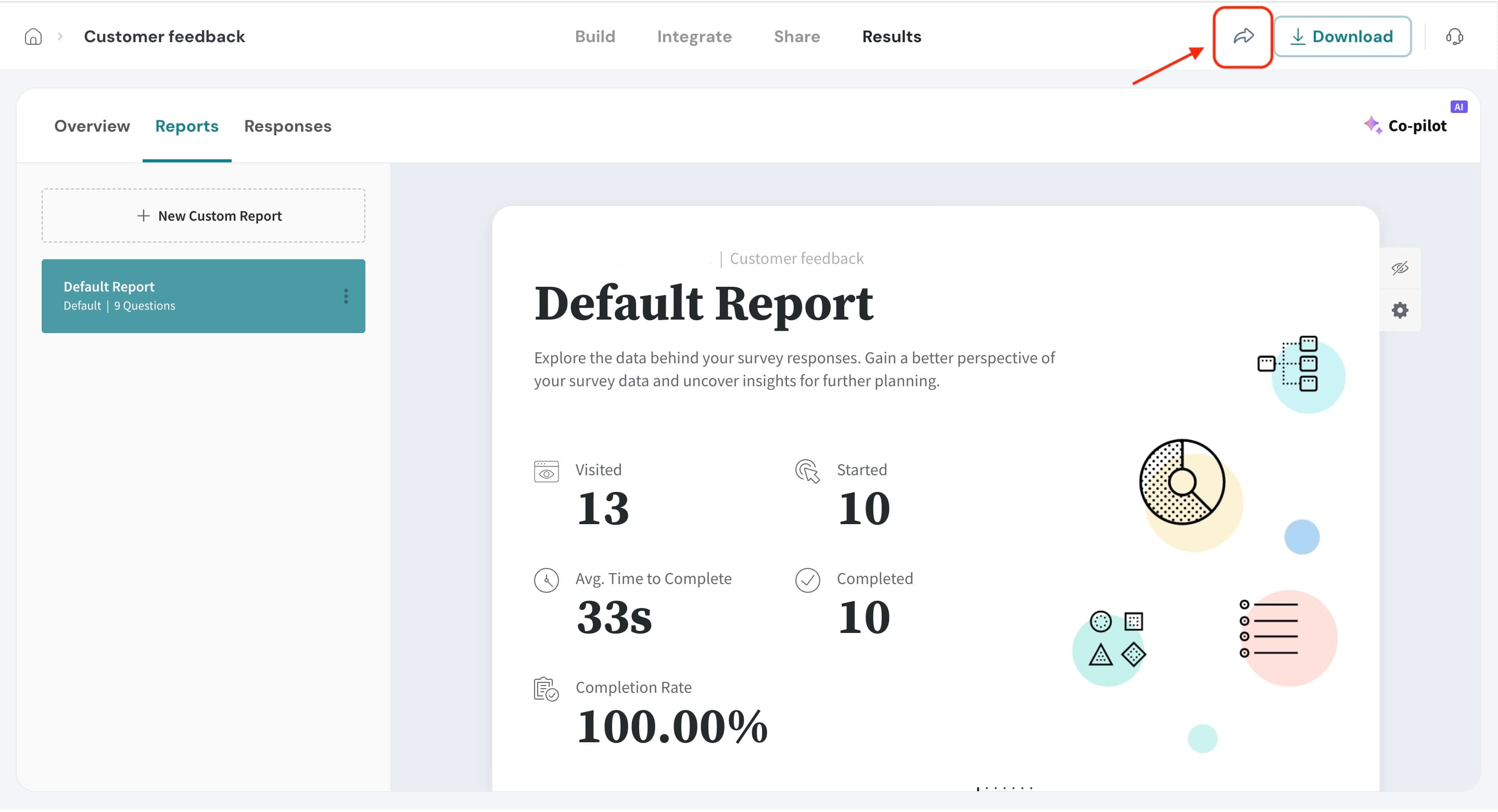
Task: Switch to the Overview tab
Action: pyautogui.click(x=92, y=126)
